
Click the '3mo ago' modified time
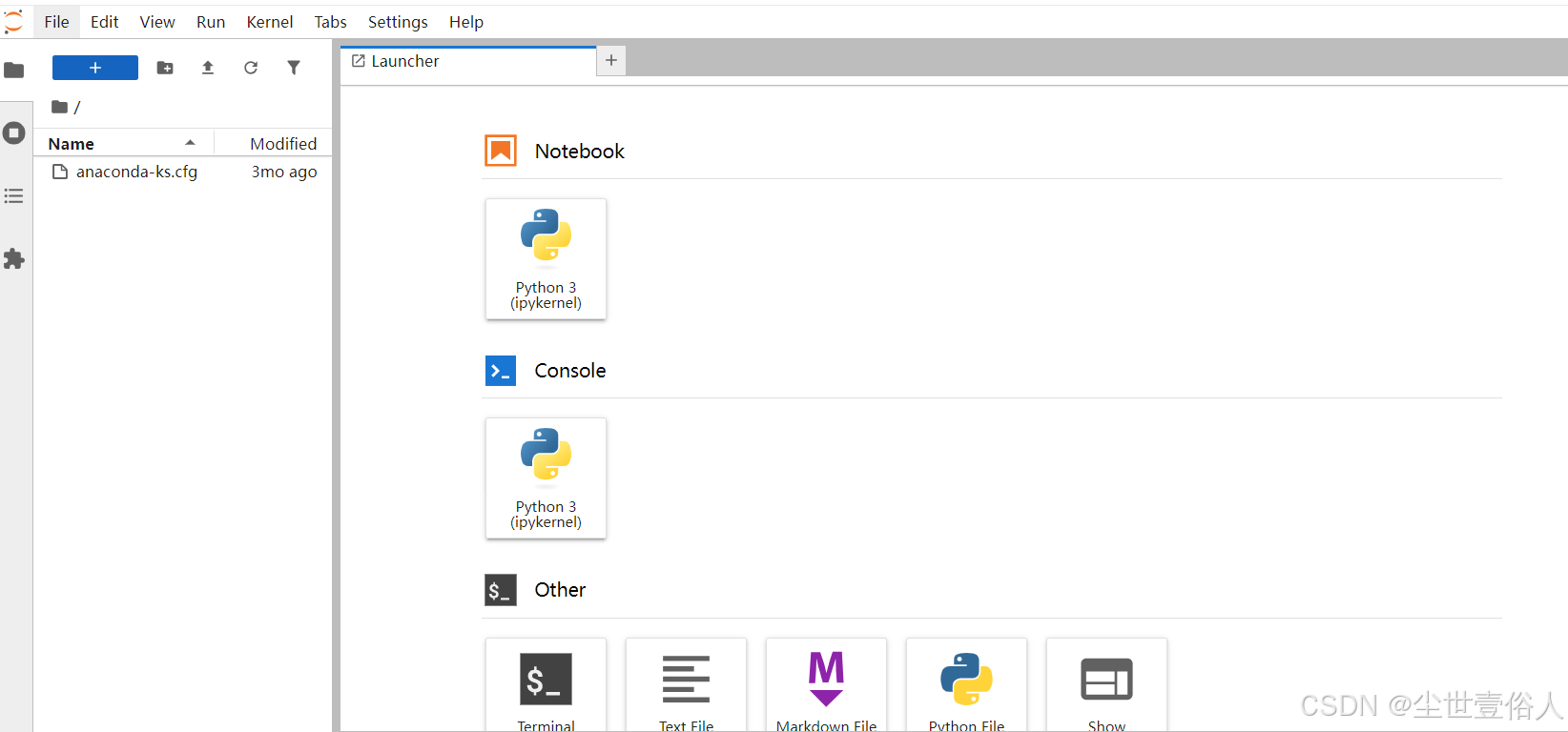[x=284, y=172]
